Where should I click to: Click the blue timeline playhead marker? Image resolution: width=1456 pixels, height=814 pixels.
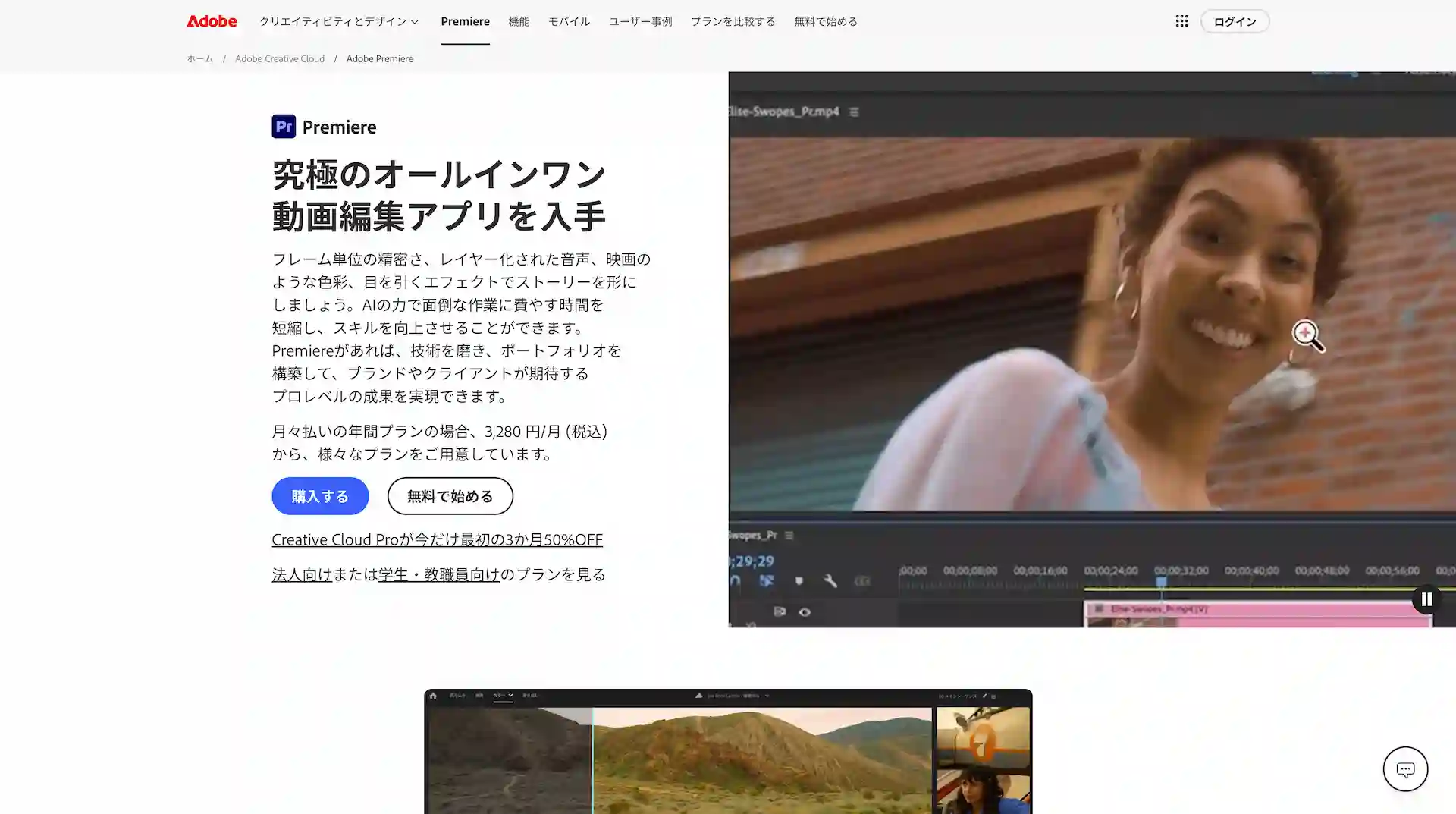[x=1161, y=582]
